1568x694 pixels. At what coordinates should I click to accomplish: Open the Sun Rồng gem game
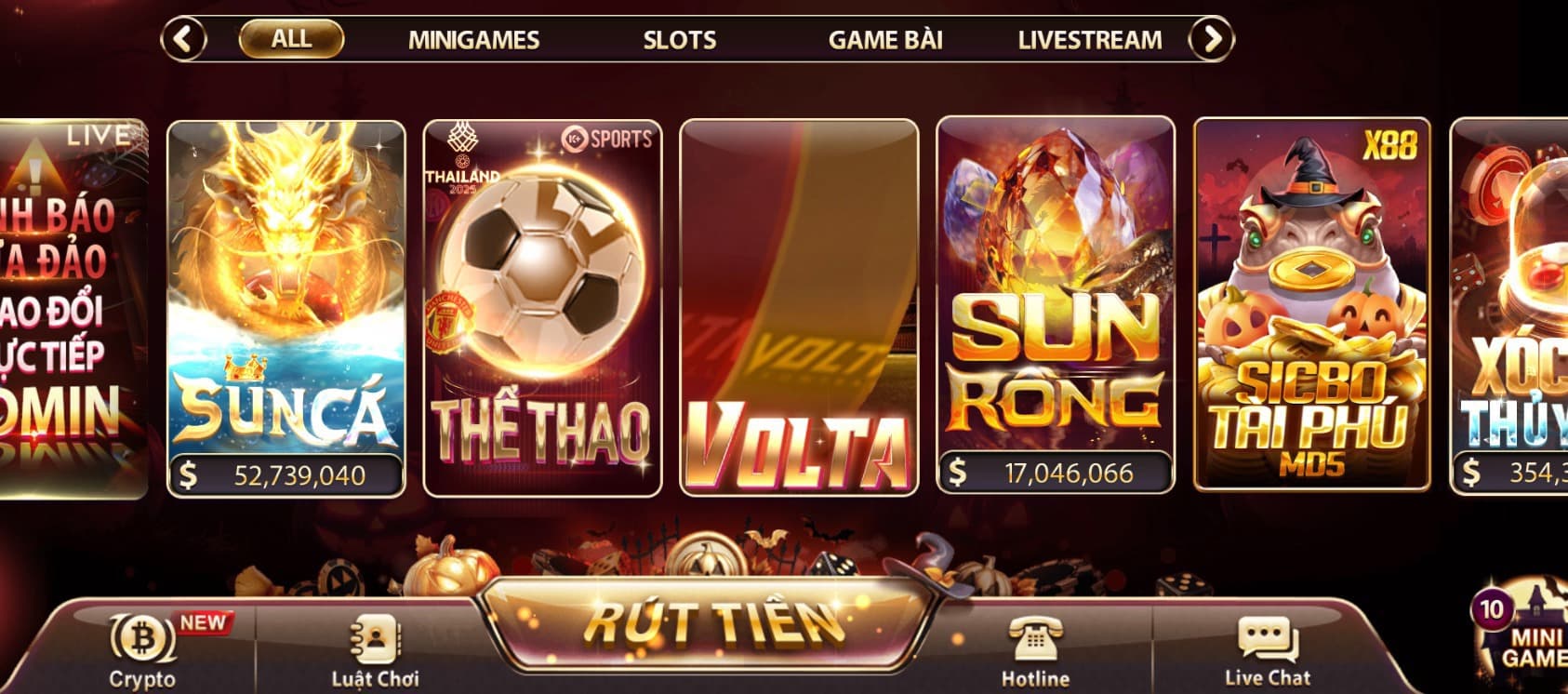coord(1056,305)
